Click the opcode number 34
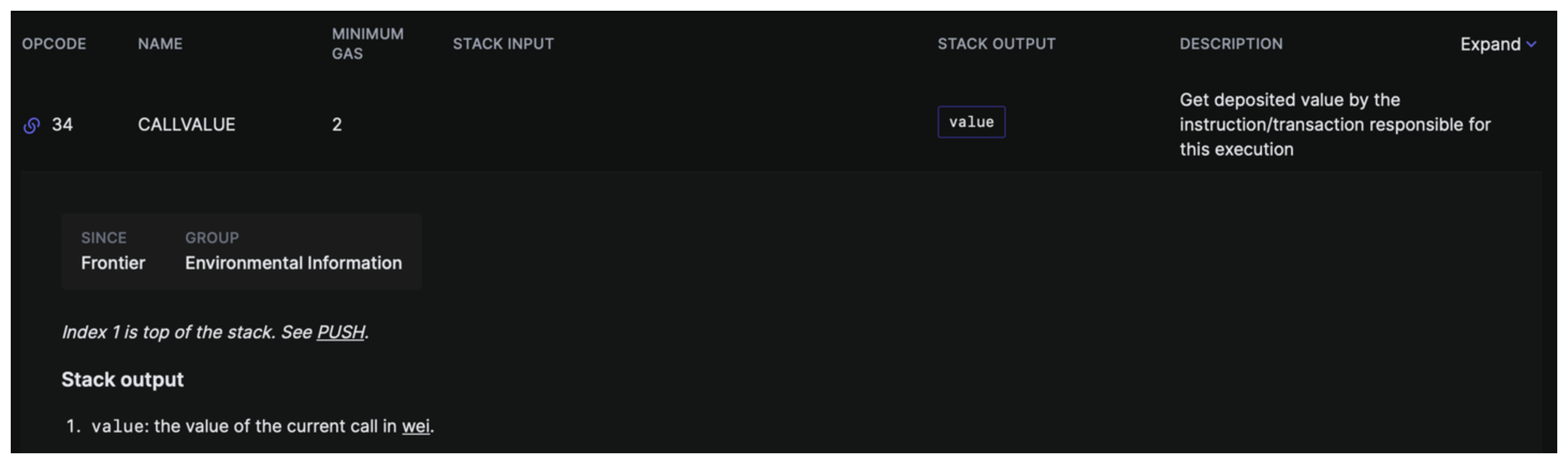The height and width of the screenshot is (464, 1568). 62,125
